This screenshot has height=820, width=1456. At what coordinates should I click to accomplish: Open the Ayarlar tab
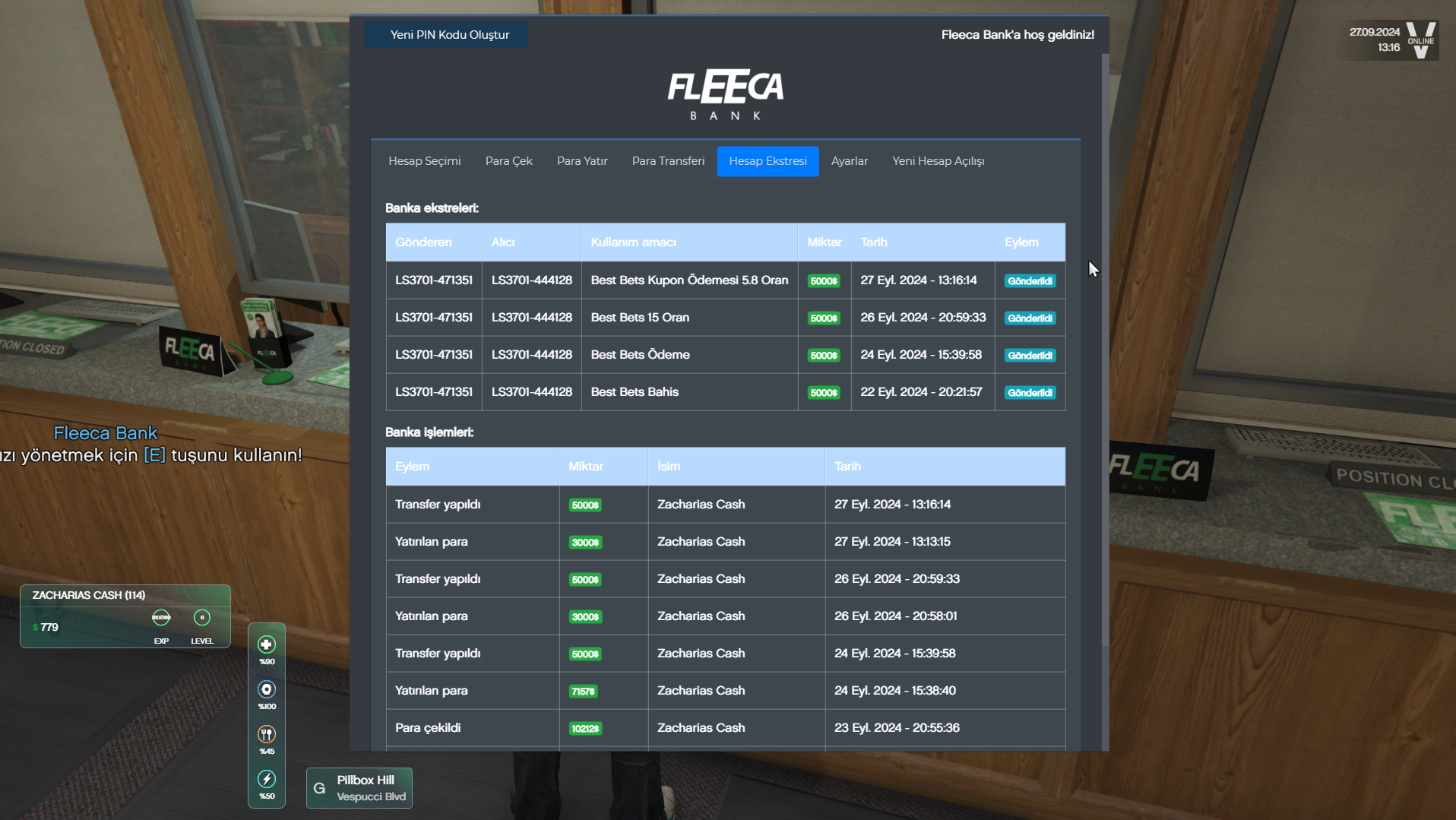850,161
